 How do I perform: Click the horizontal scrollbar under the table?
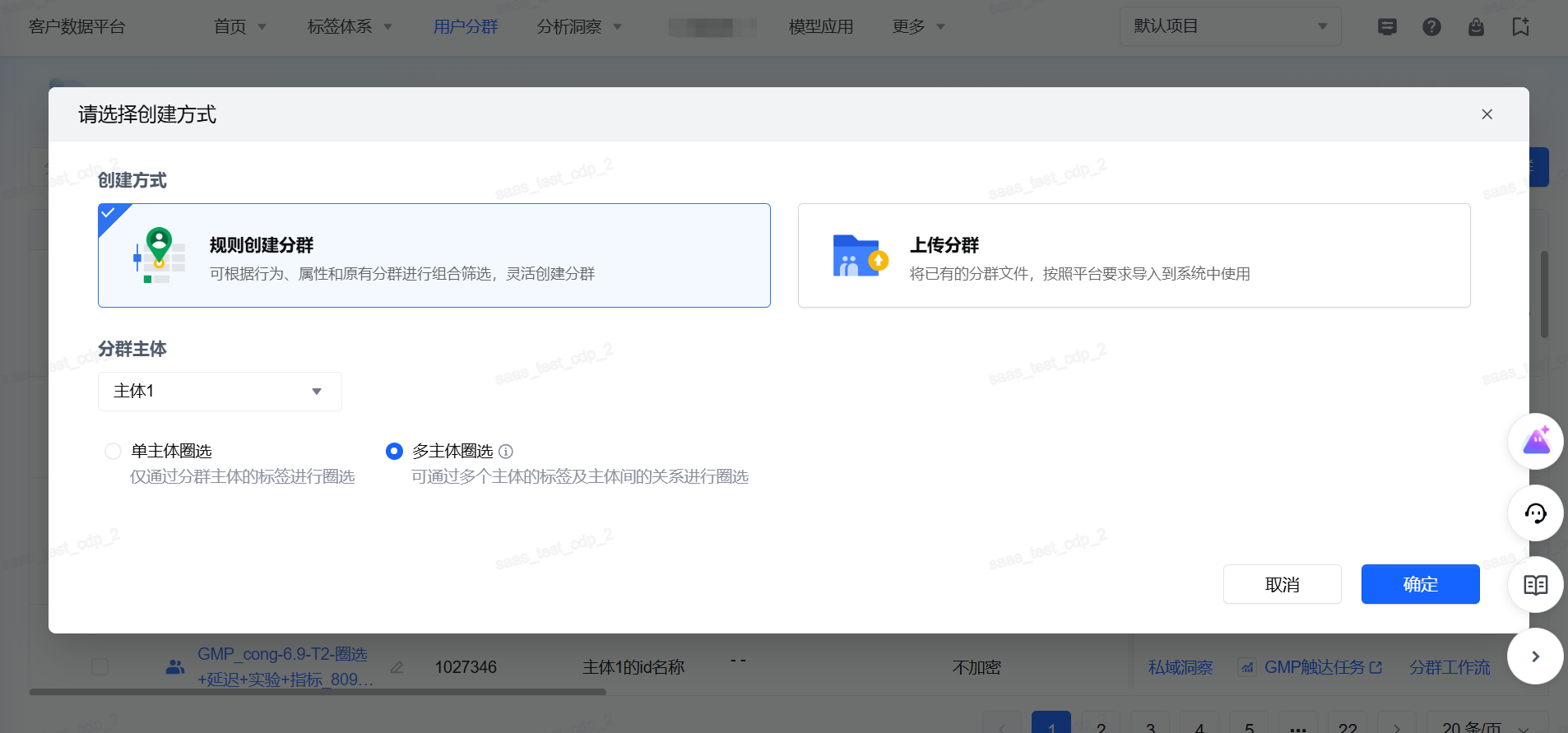coord(318,692)
